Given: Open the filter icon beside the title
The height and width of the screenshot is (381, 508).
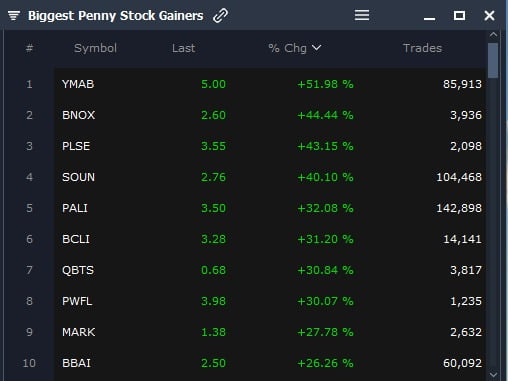Looking at the screenshot, I should click(14, 15).
